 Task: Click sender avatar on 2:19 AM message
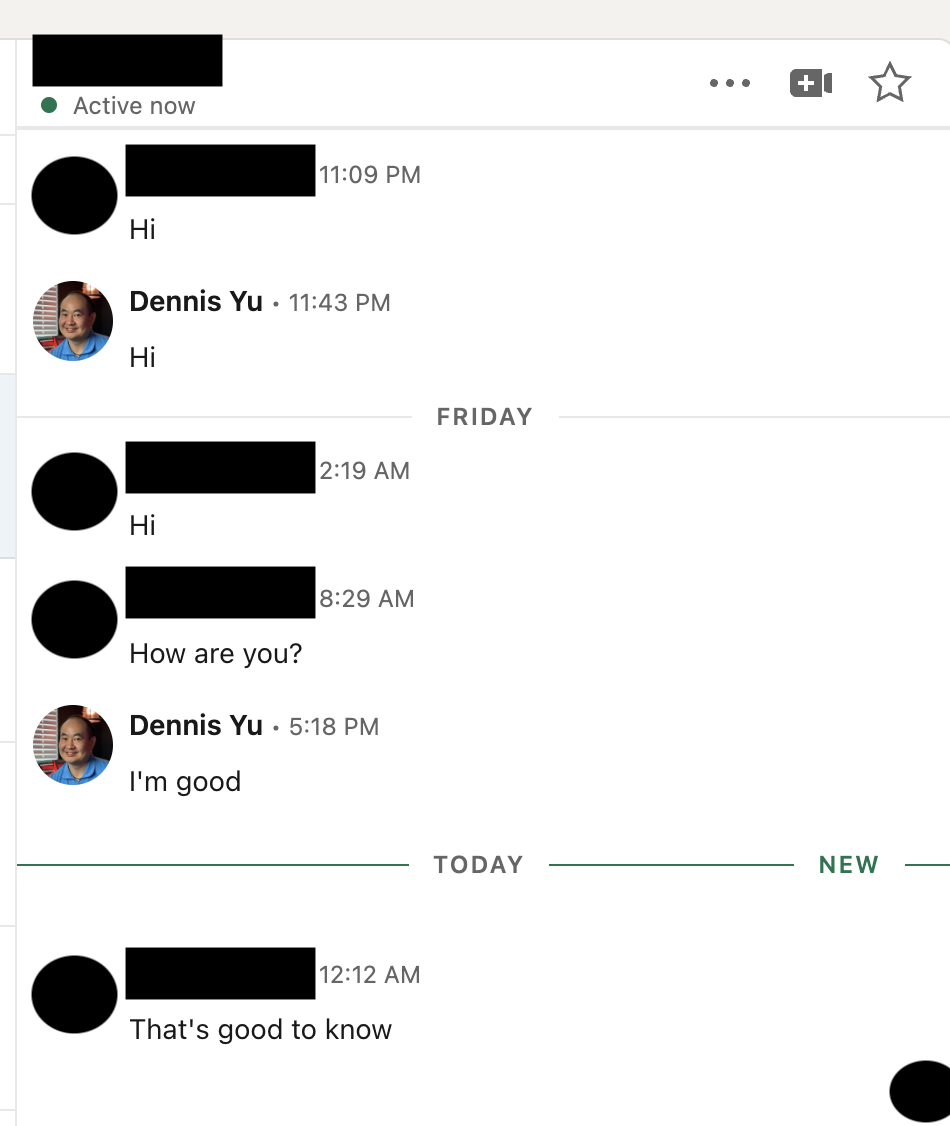pyautogui.click(x=74, y=492)
